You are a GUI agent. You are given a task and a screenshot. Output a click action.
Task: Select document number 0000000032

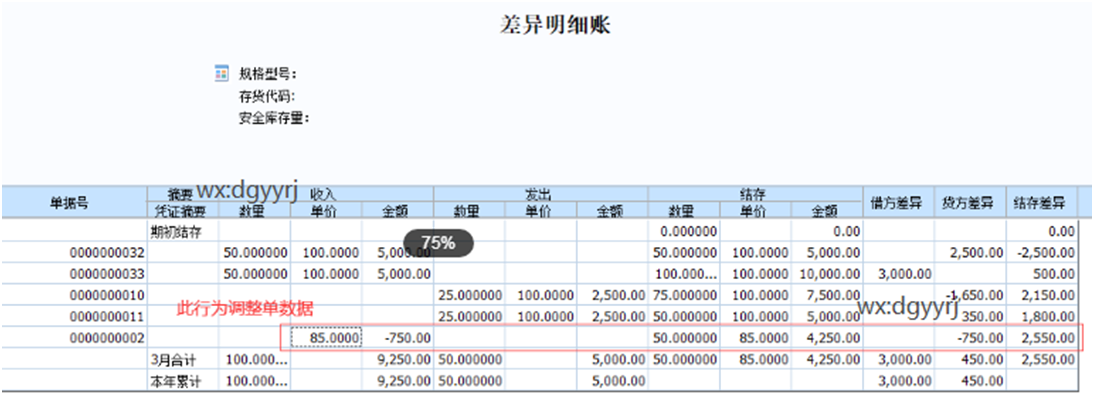107,253
